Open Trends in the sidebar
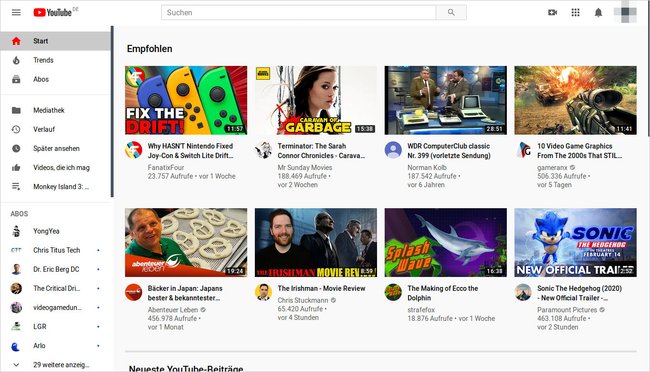Screen dimensions: 650x372 click(x=56, y=60)
